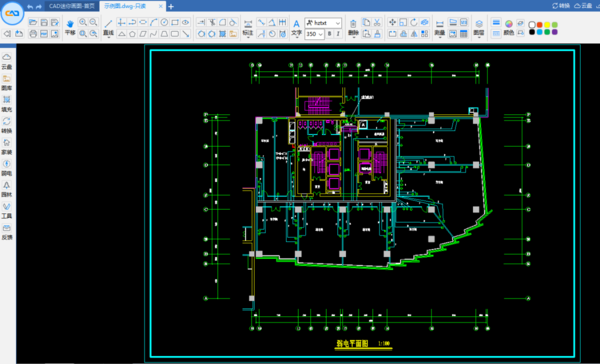This screenshot has width=600, height=364.
Task: Toggle italic text formatting
Action: tap(338, 34)
